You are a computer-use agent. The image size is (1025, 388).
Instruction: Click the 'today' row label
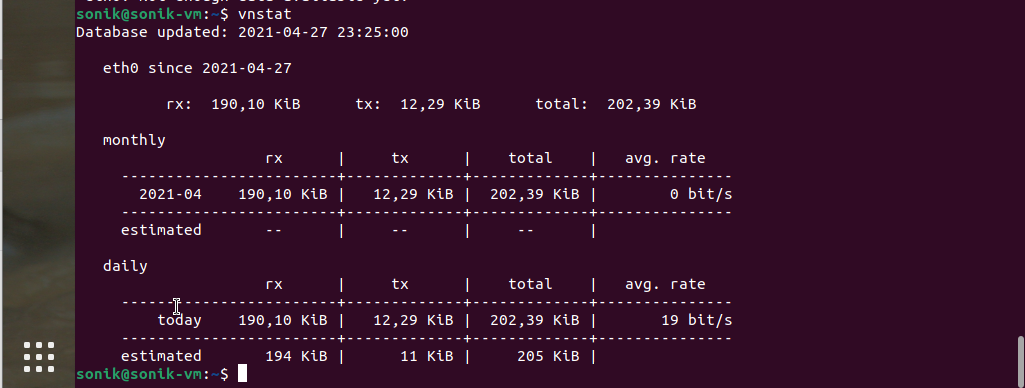(x=179, y=320)
